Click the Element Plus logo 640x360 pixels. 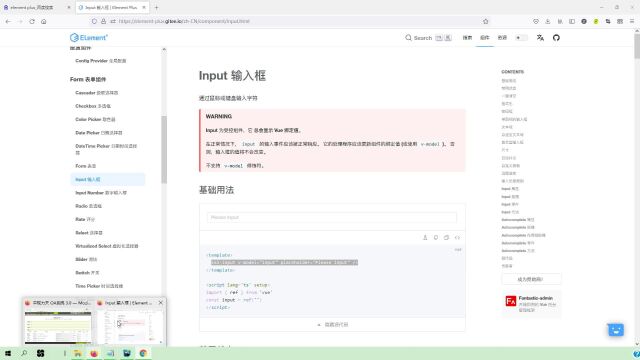(89, 38)
